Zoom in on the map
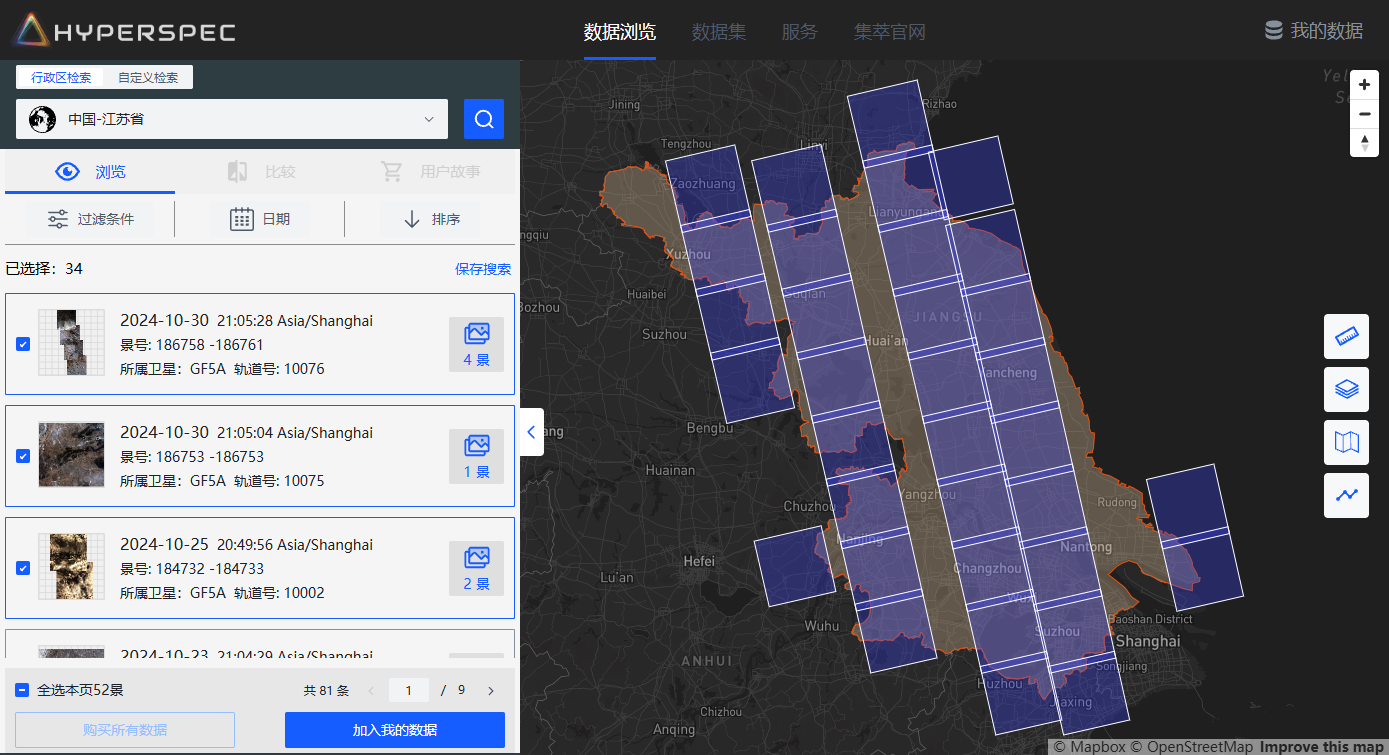The image size is (1389, 755). coord(1364,85)
